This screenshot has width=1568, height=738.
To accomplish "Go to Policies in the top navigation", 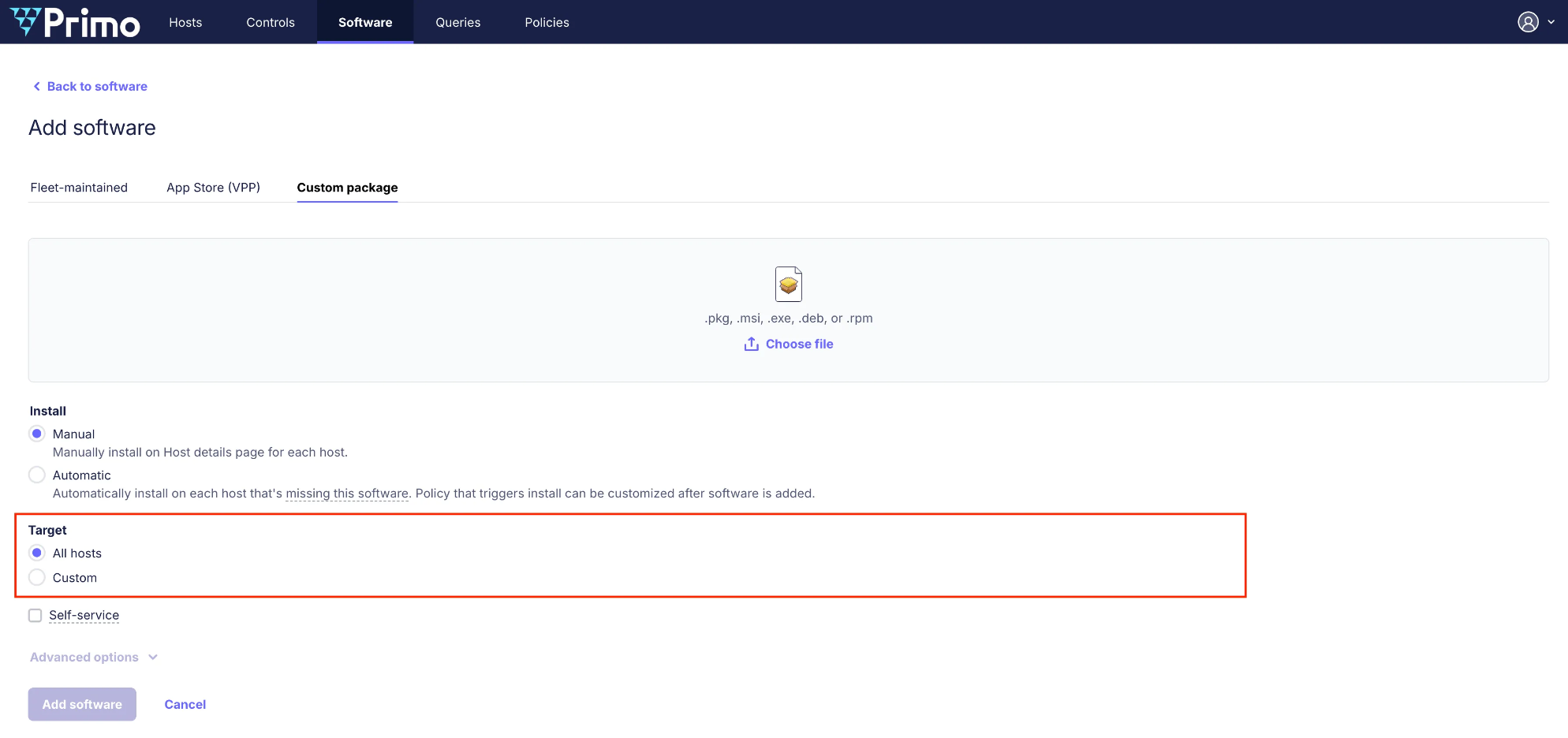I will tap(547, 22).
